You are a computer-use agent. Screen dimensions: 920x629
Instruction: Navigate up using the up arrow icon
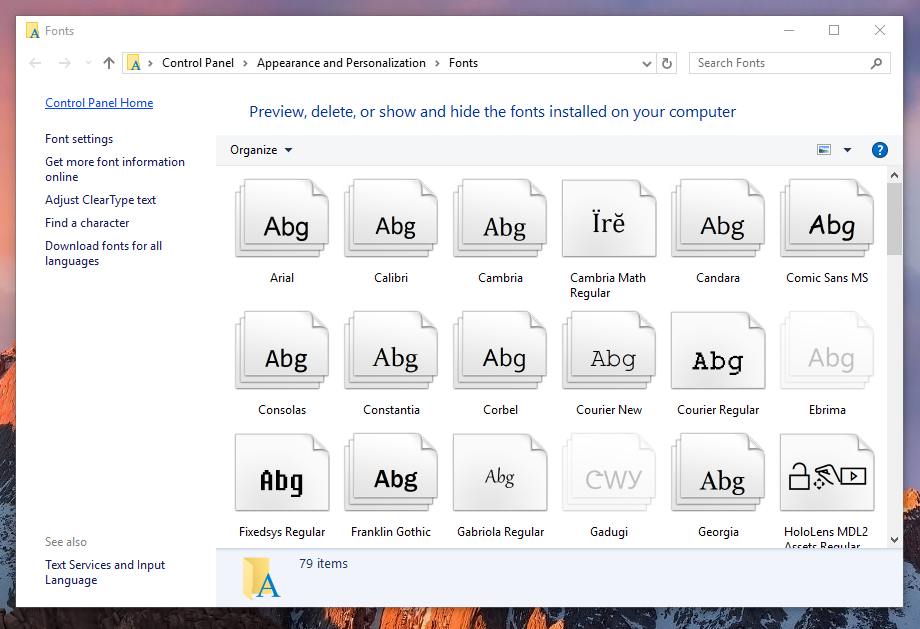pyautogui.click(x=108, y=62)
